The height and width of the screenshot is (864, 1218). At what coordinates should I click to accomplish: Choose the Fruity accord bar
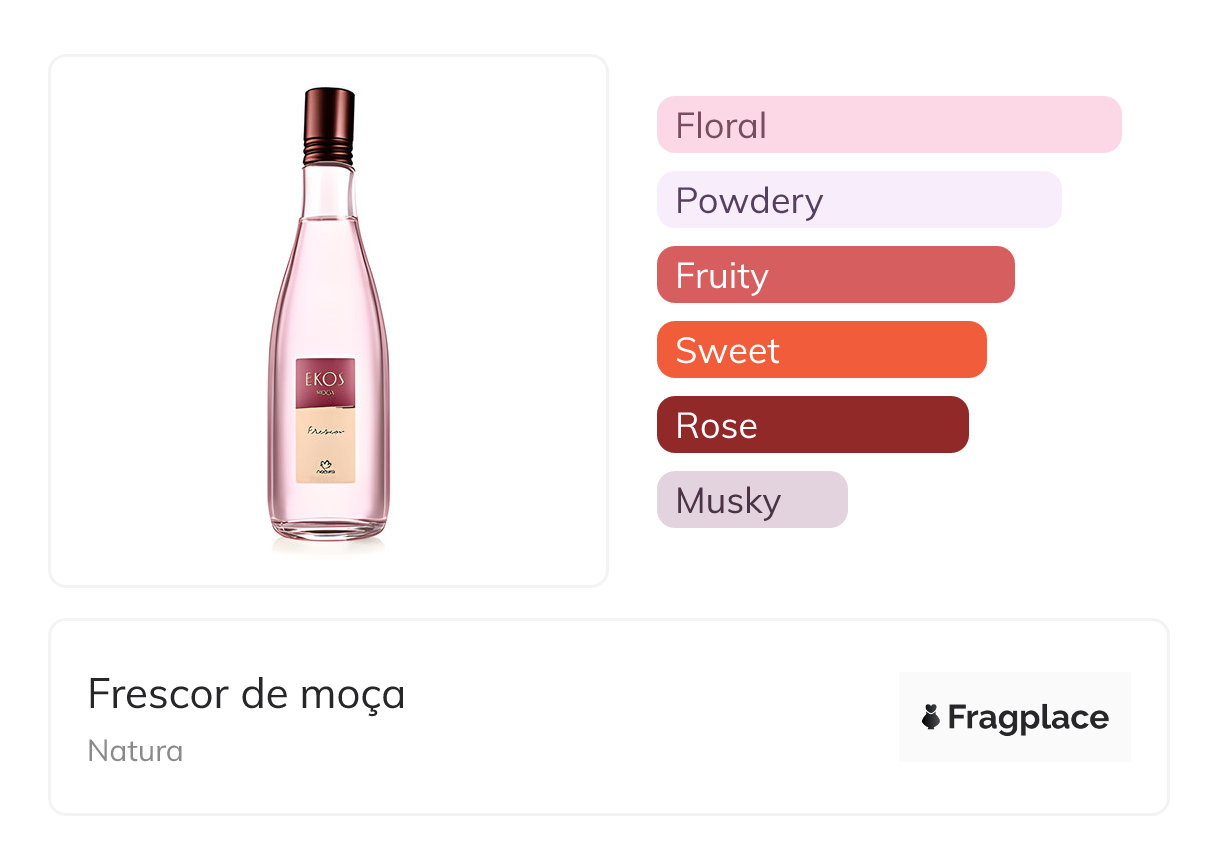point(835,275)
